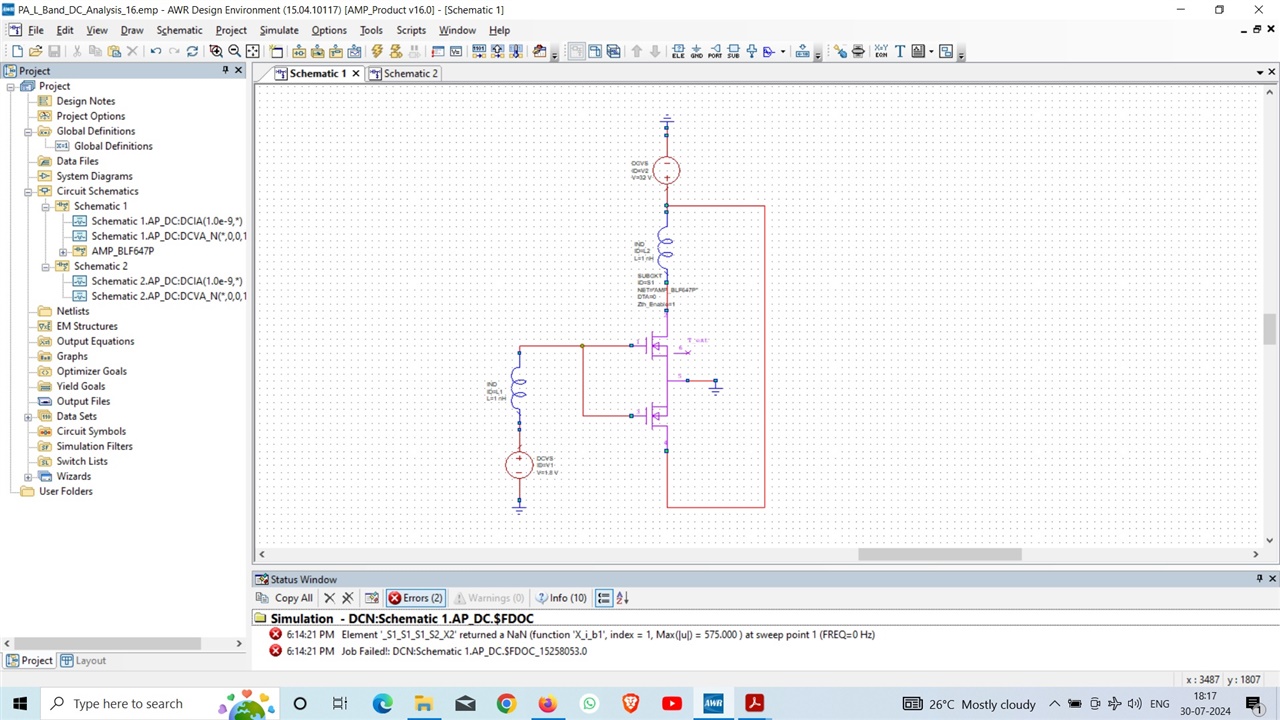Open the Options menu
Viewport: 1280px width, 720px height.
coord(329,30)
